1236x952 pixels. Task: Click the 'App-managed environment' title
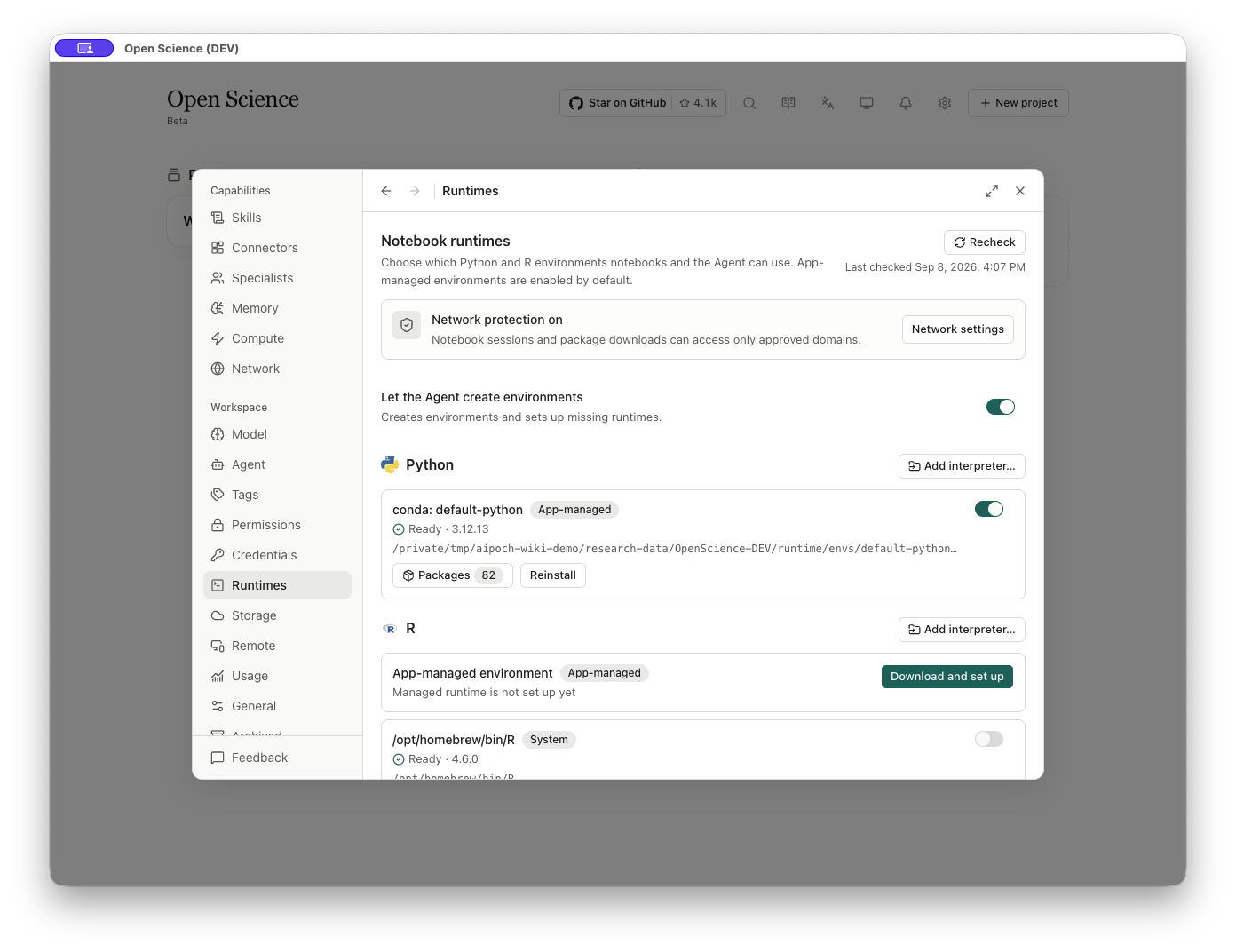pyautogui.click(x=472, y=673)
